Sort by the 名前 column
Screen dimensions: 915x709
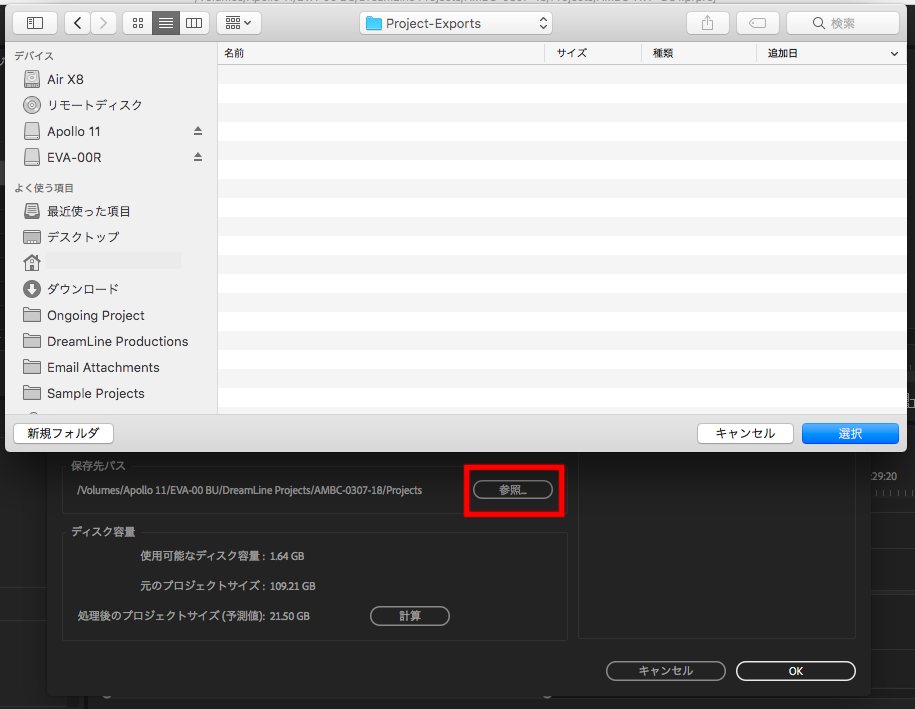[381, 53]
